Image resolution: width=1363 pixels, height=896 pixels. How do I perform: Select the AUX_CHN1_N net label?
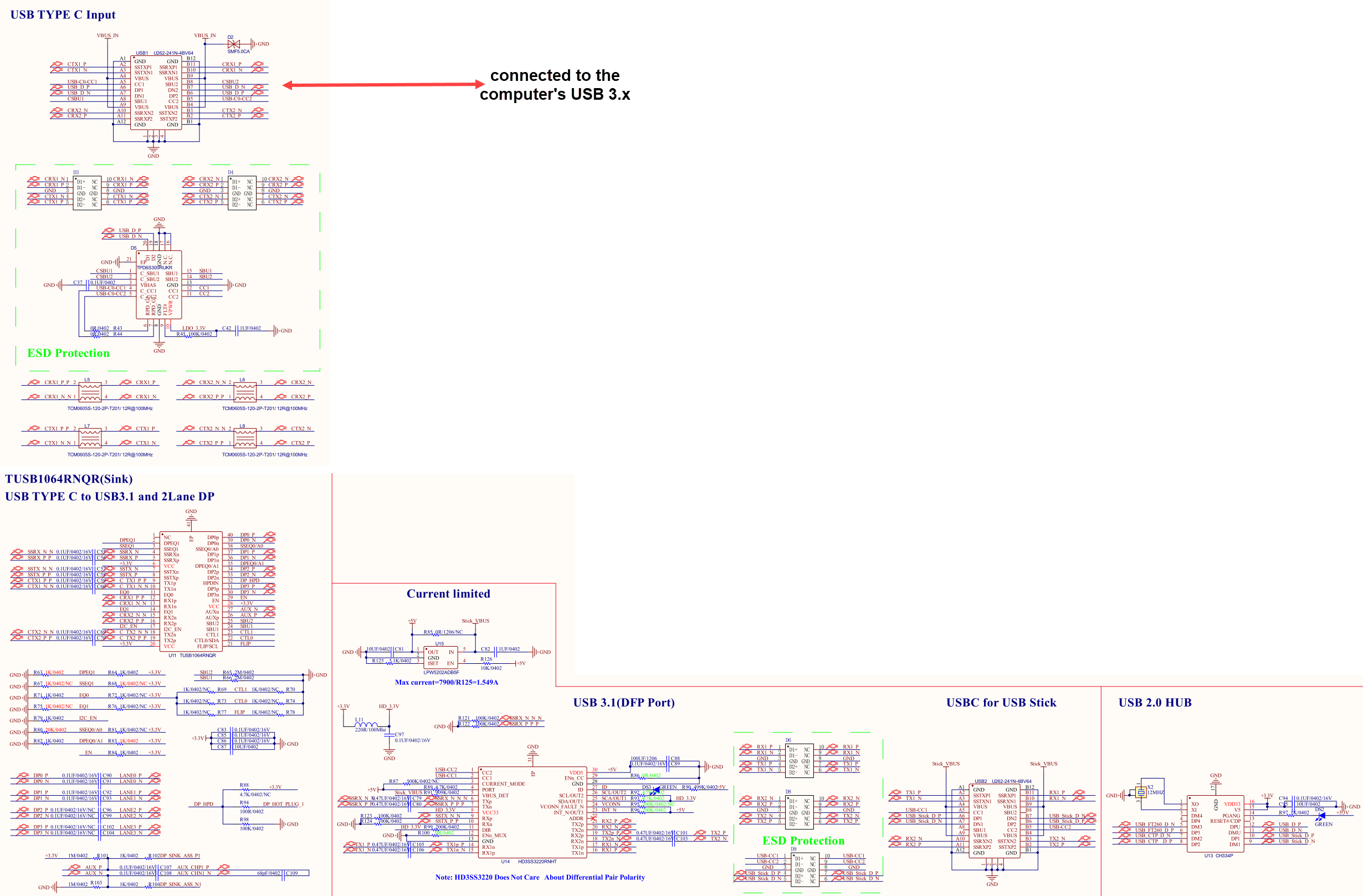pos(193,873)
